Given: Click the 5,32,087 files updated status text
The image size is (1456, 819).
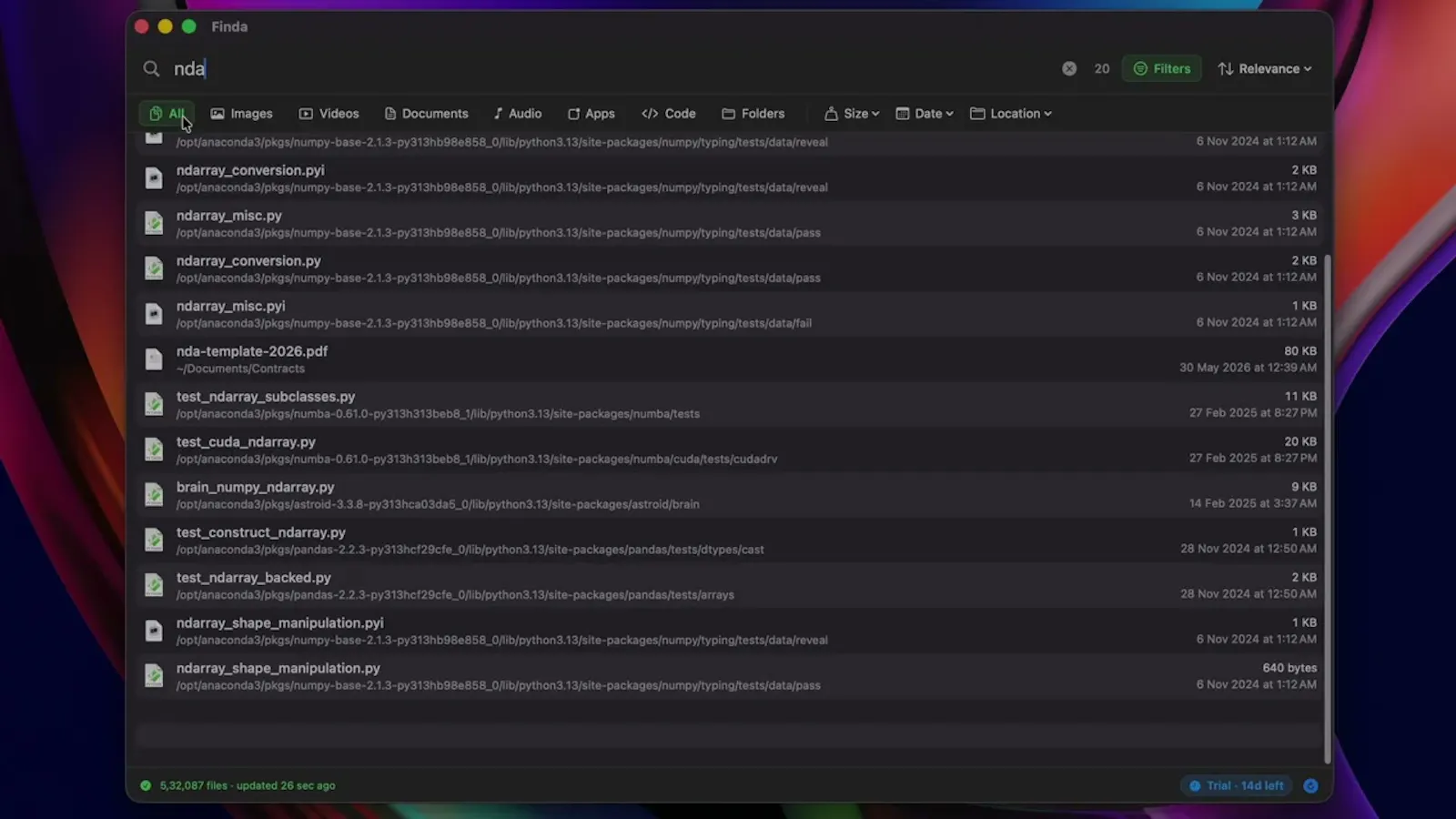Looking at the screenshot, I should click(x=248, y=785).
